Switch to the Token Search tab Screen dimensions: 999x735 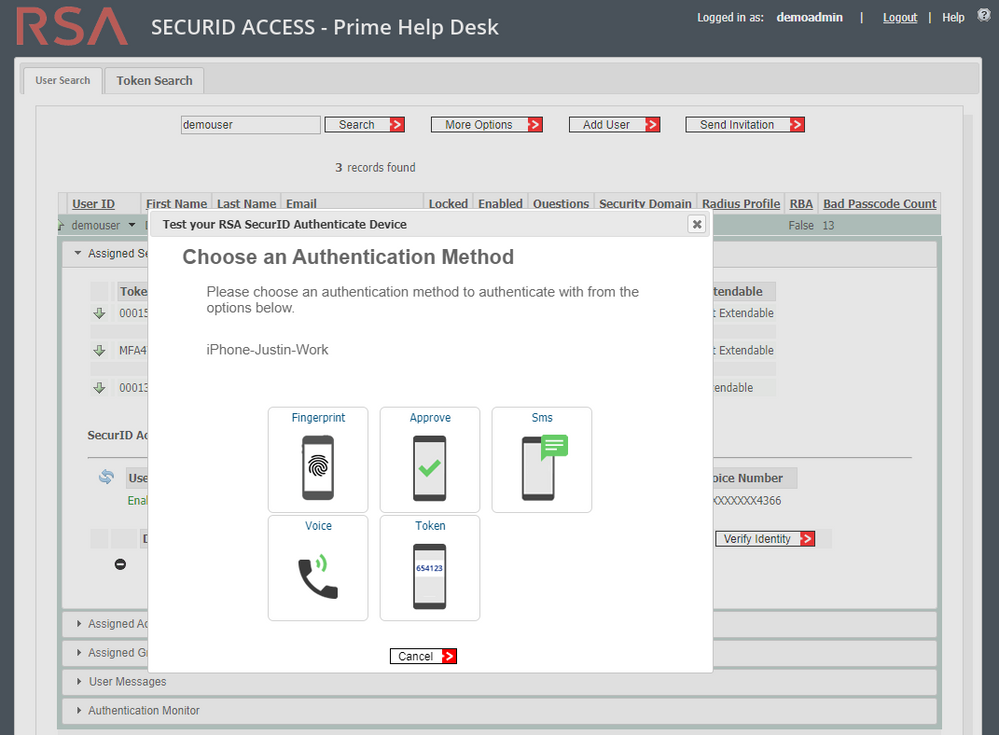pyautogui.click(x=153, y=80)
